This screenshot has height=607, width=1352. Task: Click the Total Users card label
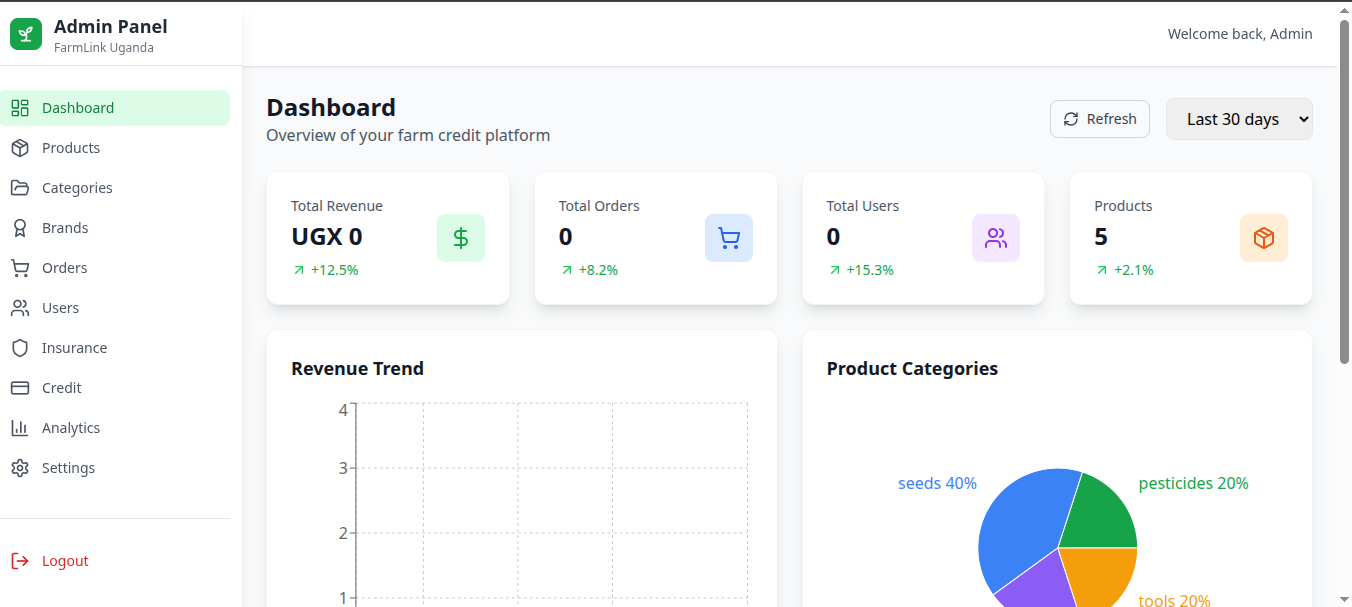[x=862, y=206]
